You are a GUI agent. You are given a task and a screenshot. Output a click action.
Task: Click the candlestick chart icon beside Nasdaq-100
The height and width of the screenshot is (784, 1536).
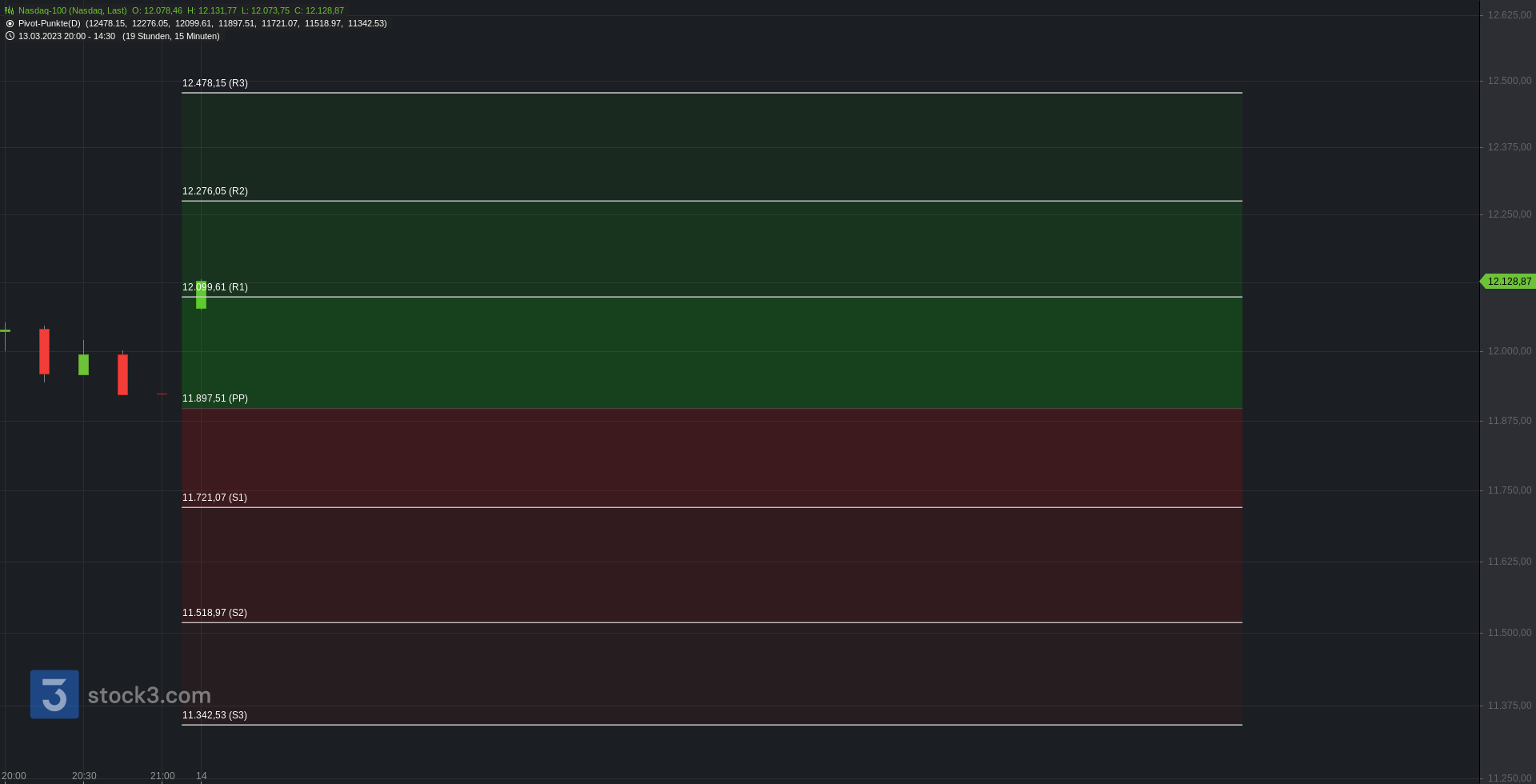pos(10,10)
